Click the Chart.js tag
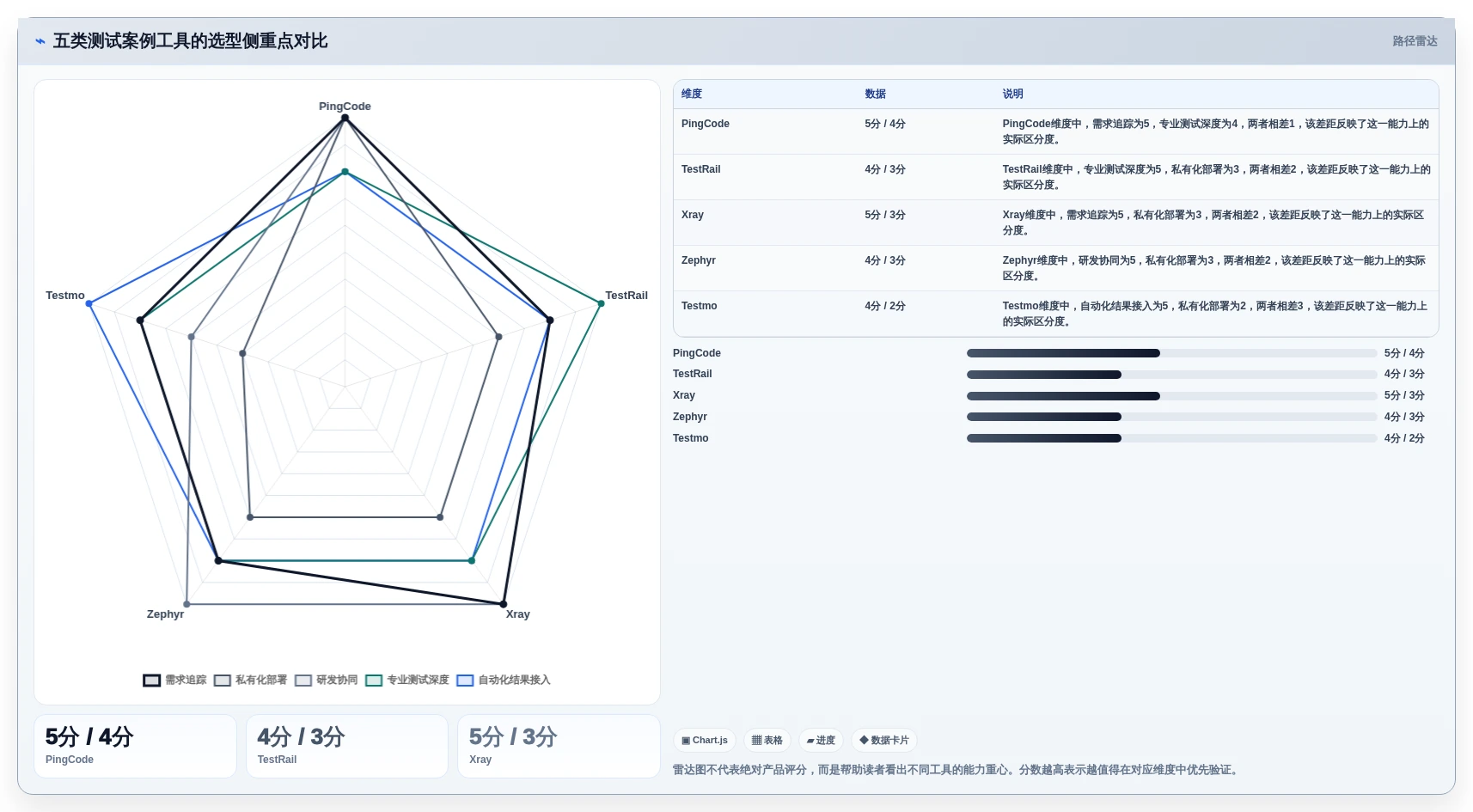This screenshot has height=812, width=1473. pyautogui.click(x=705, y=740)
